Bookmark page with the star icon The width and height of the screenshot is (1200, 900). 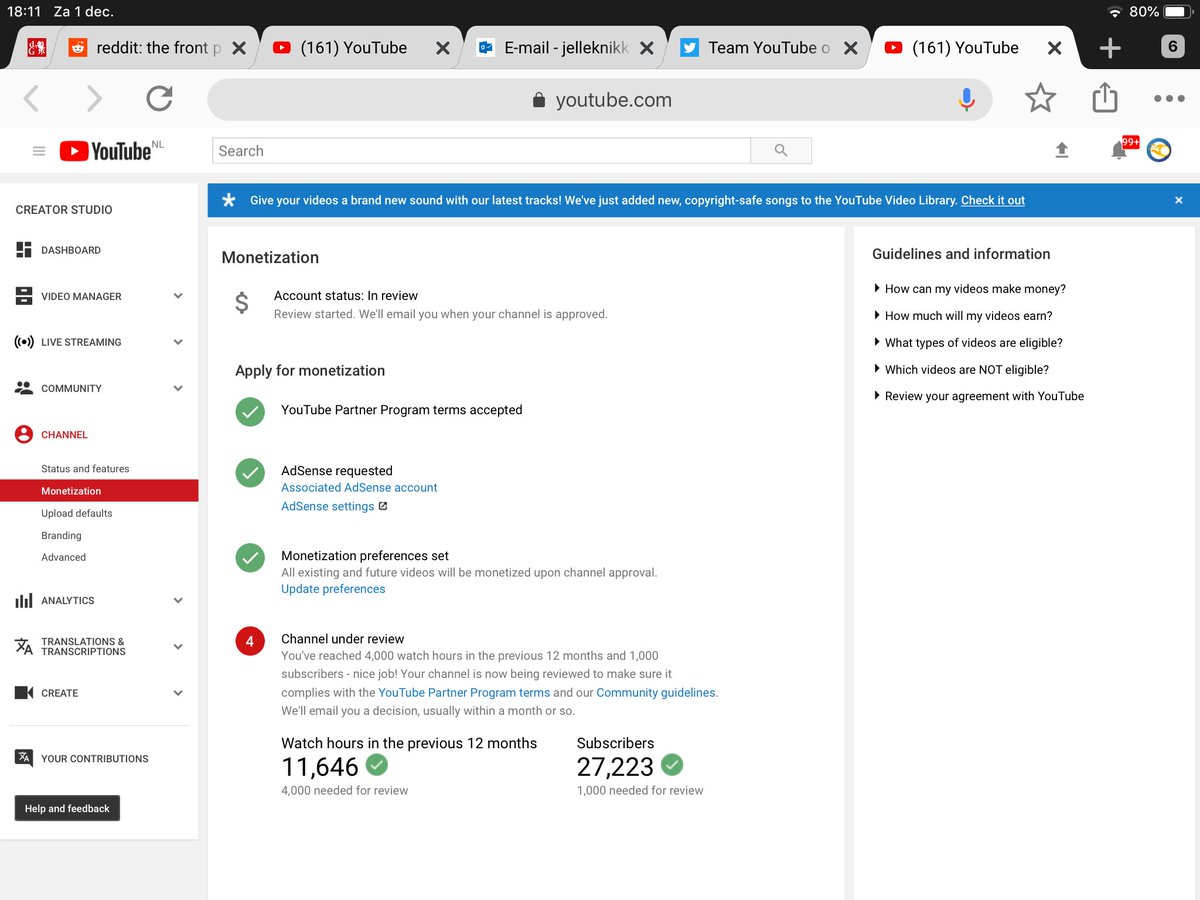[x=1040, y=98]
